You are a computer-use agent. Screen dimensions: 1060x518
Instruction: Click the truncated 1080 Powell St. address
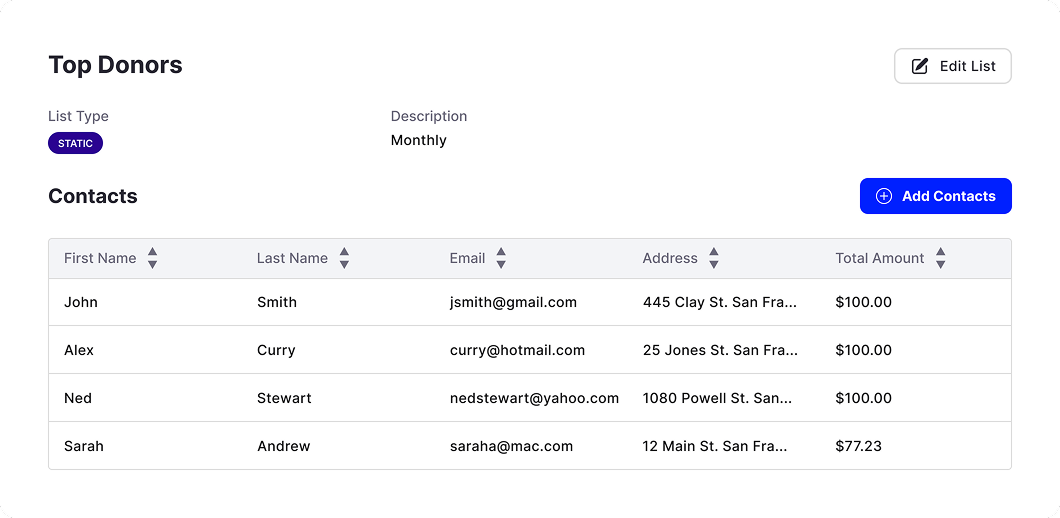pyautogui.click(x=717, y=398)
